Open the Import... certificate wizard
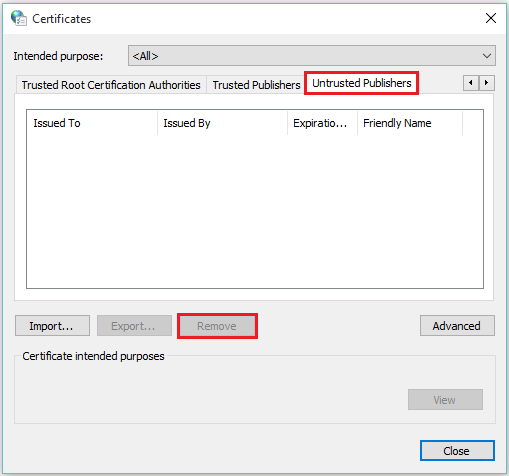 point(52,326)
